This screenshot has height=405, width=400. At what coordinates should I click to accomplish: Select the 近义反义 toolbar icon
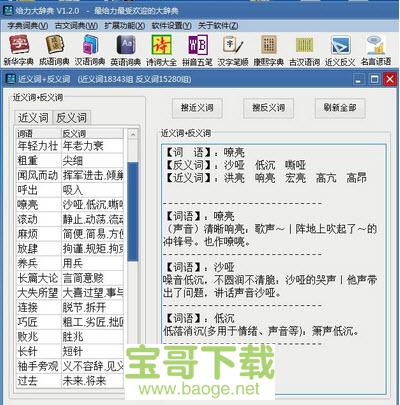pos(340,50)
